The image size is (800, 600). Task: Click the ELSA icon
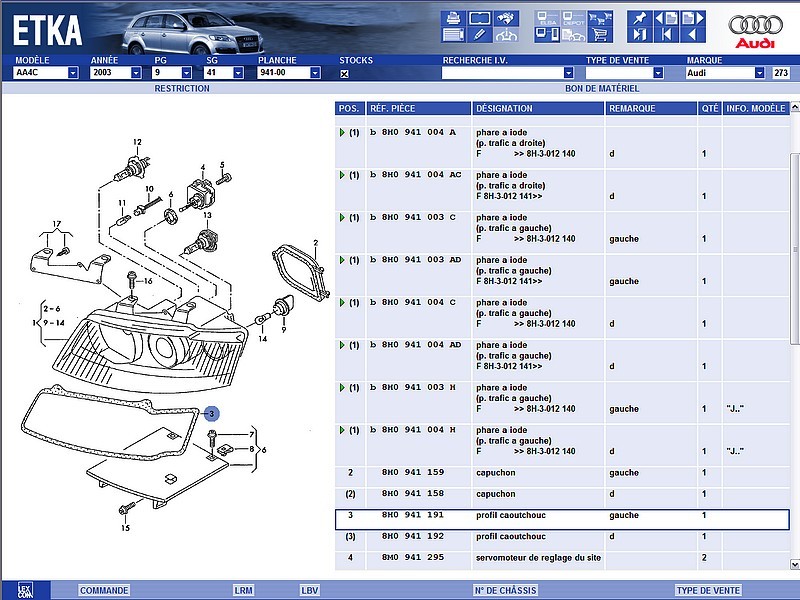coord(547,18)
